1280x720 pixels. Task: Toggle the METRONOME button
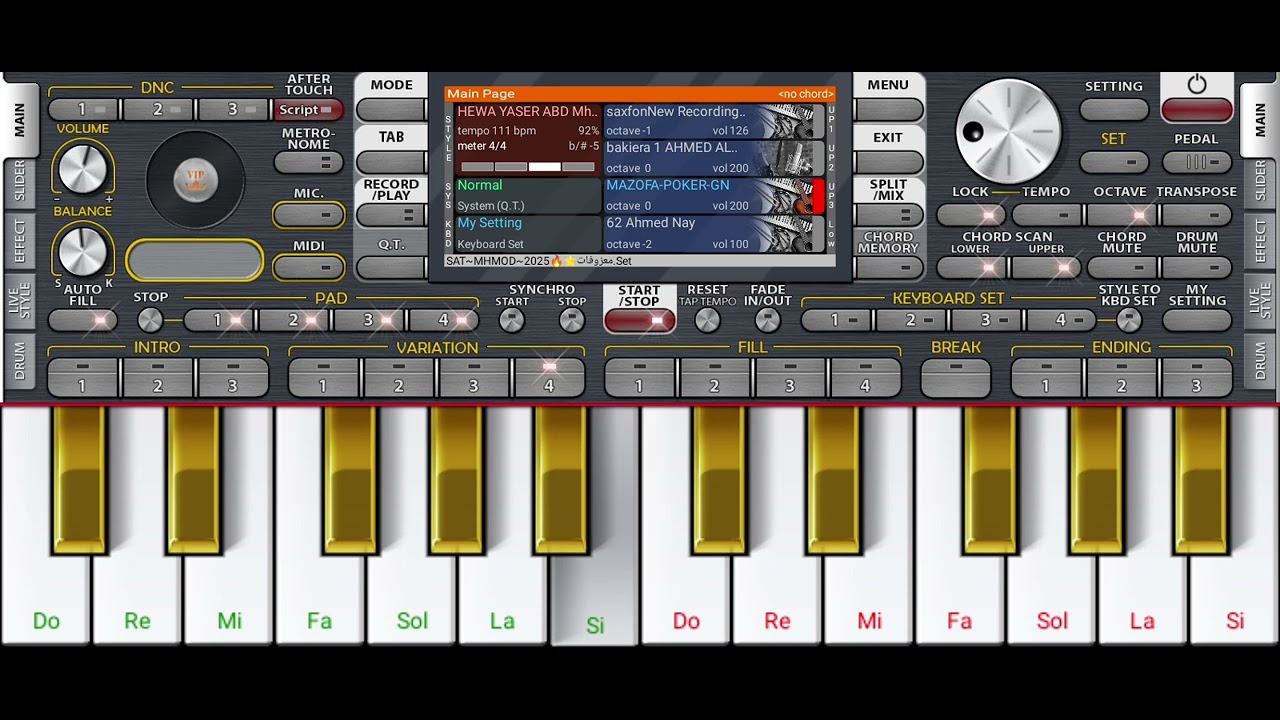pos(308,162)
